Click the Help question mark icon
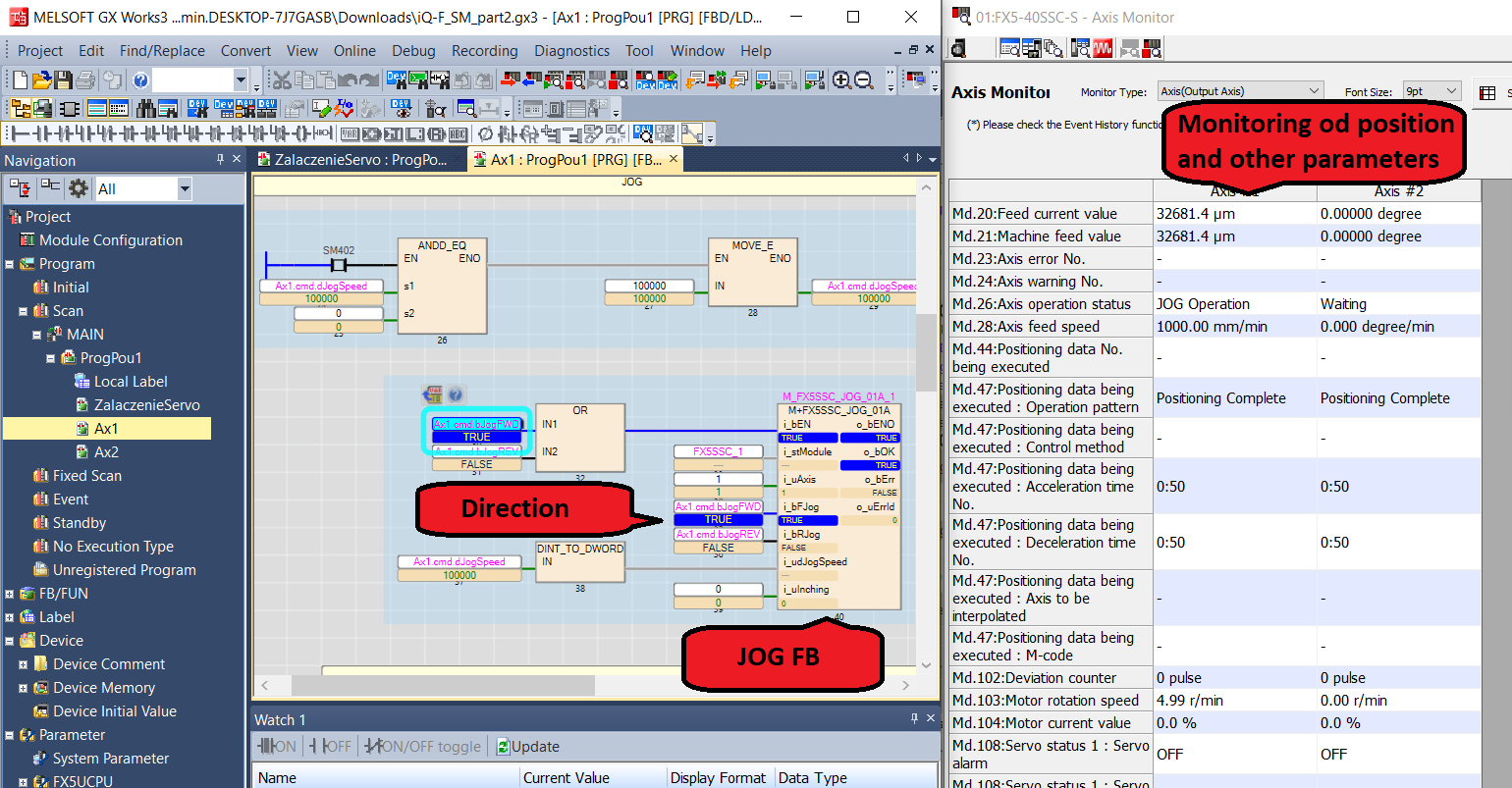Image resolution: width=1512 pixels, height=788 pixels. 140,79
